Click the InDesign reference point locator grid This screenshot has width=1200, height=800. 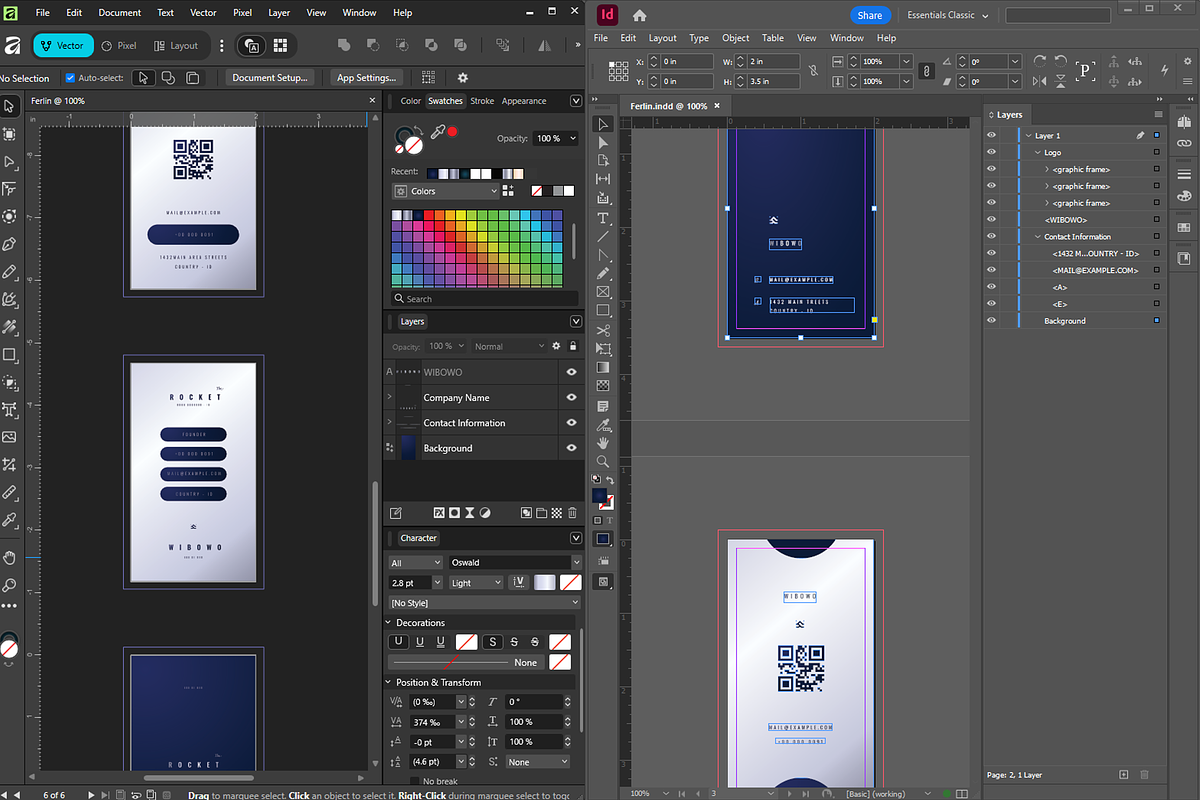pos(618,71)
